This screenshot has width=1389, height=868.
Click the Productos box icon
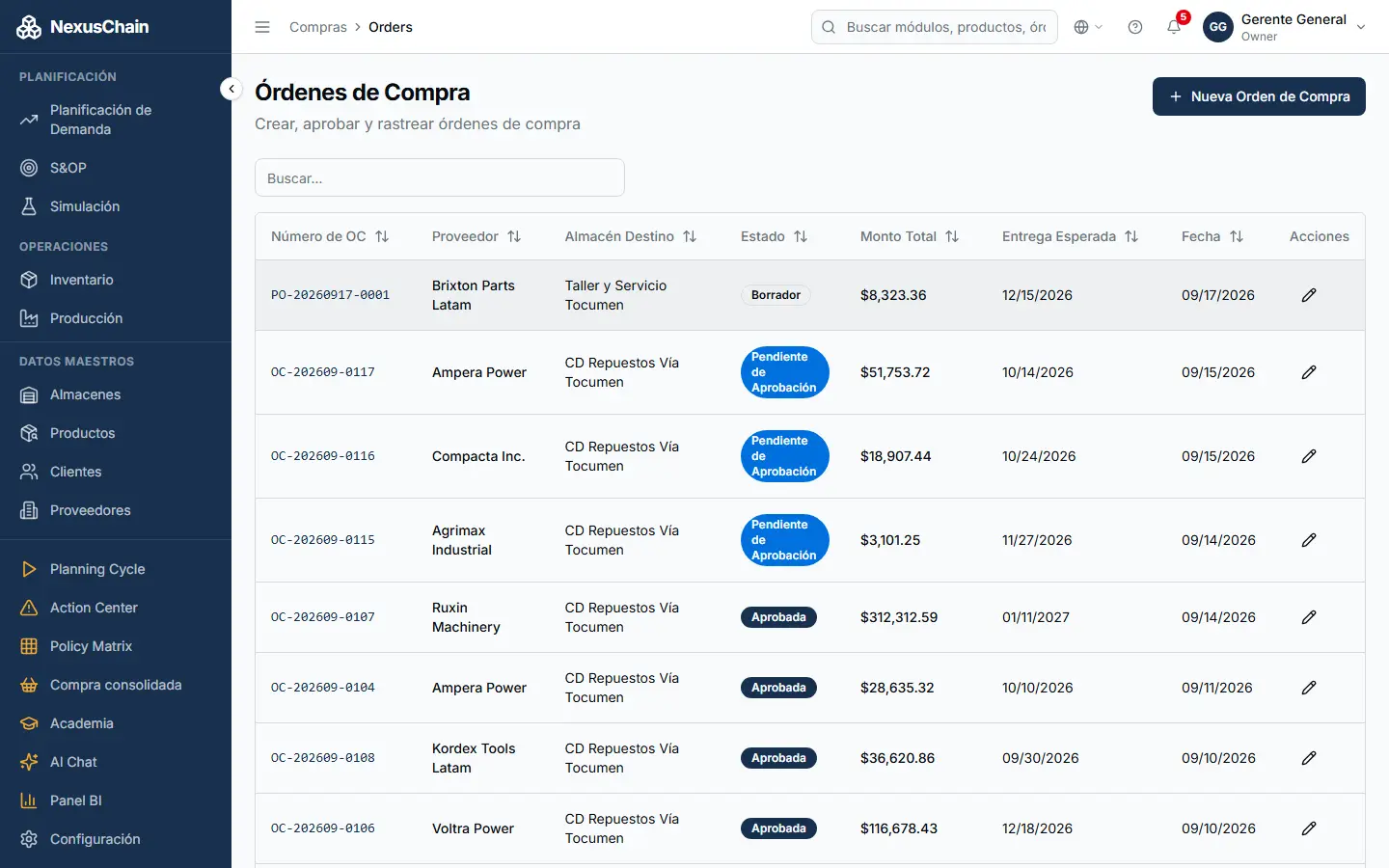[29, 433]
